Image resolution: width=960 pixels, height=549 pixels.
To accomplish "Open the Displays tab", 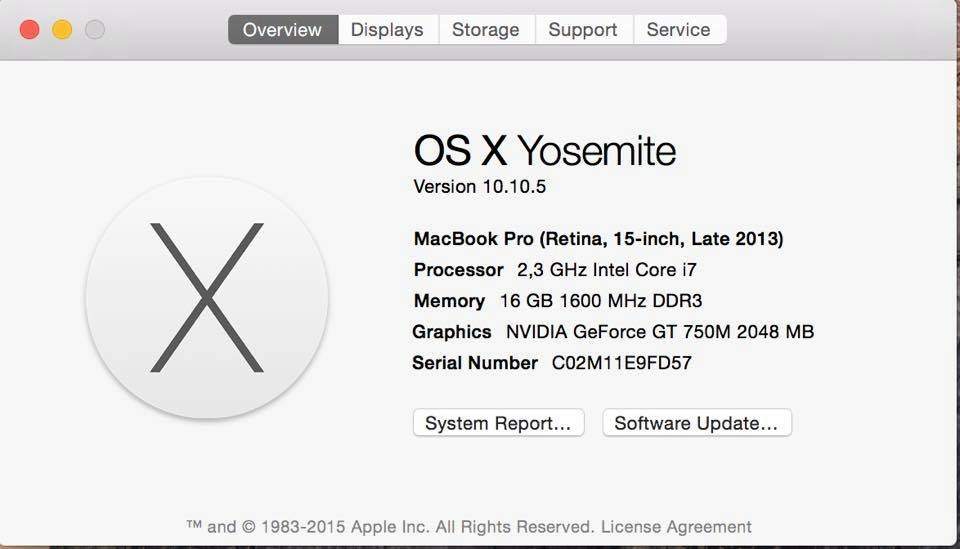I will [387, 30].
